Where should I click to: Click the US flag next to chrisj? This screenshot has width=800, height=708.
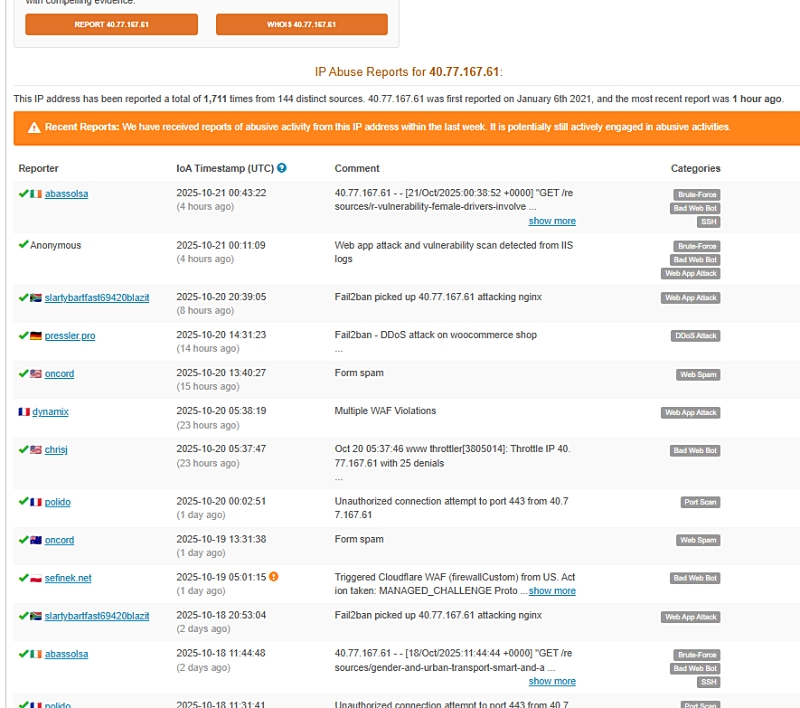36,450
